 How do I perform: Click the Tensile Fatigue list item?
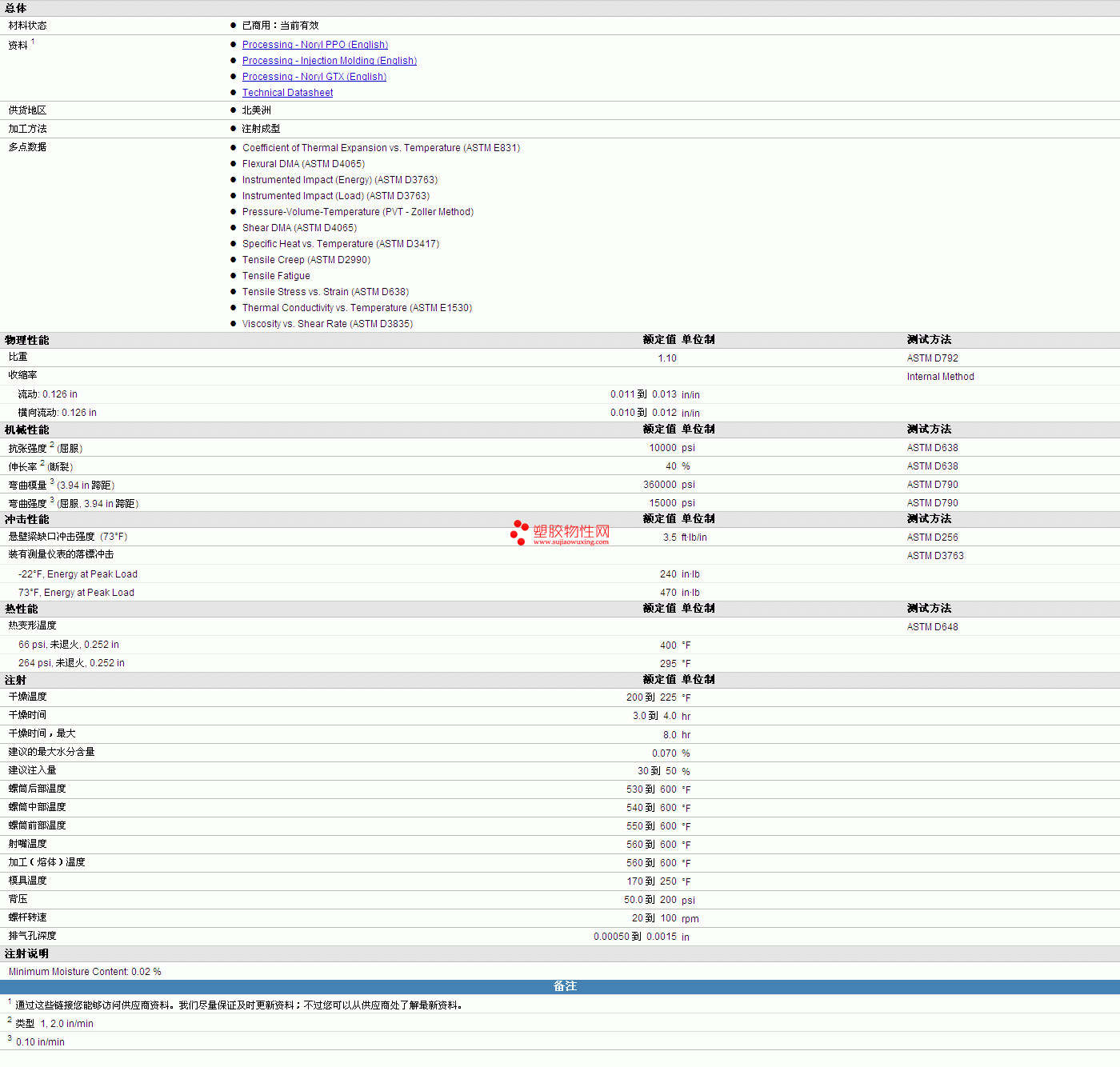pos(276,276)
